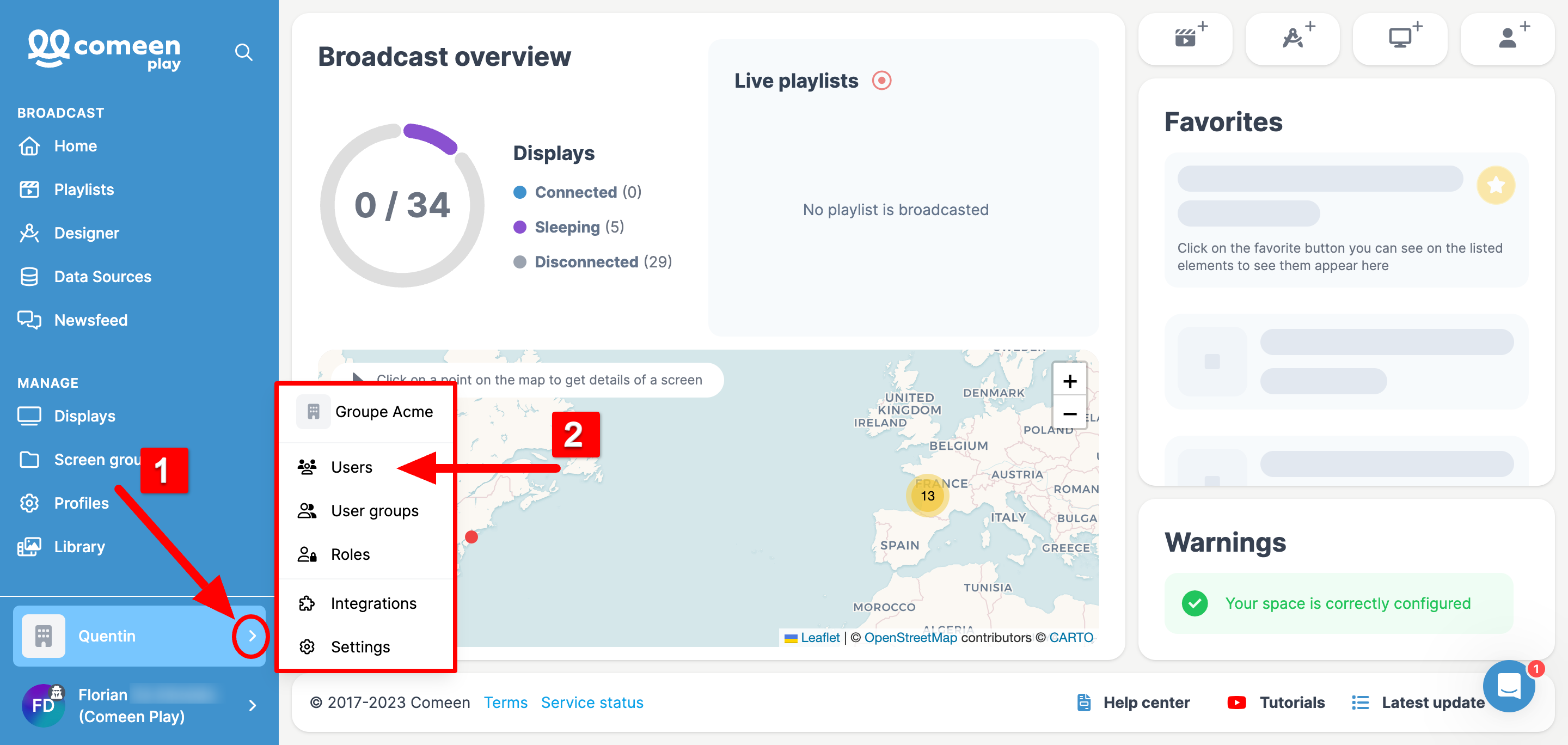Click the displays donut chart
Viewport: 1568px width, 745px height.
[402, 205]
